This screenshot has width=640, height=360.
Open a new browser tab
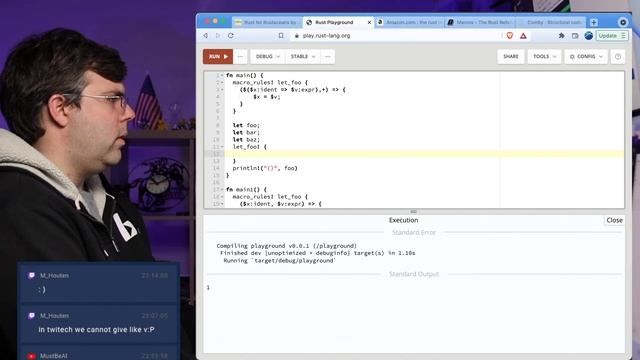click(594, 22)
